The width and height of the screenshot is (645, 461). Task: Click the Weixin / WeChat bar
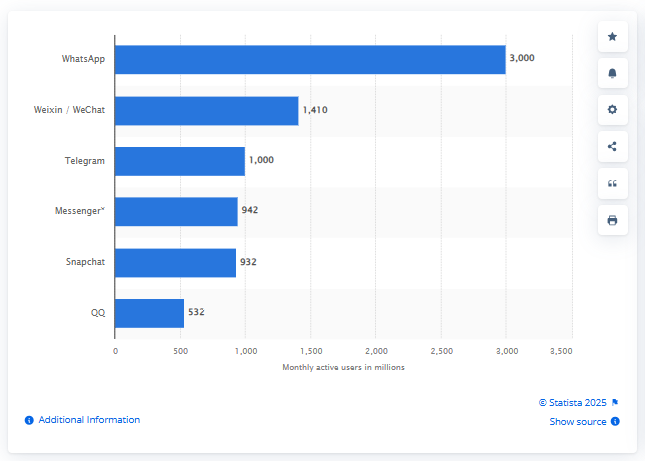tap(206, 111)
